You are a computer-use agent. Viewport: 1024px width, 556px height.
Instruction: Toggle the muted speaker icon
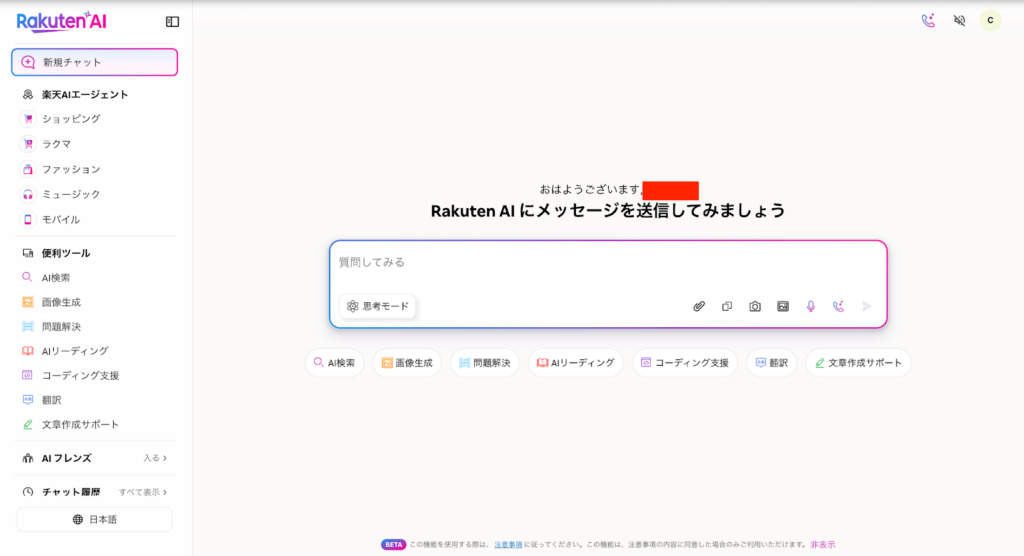coord(959,20)
